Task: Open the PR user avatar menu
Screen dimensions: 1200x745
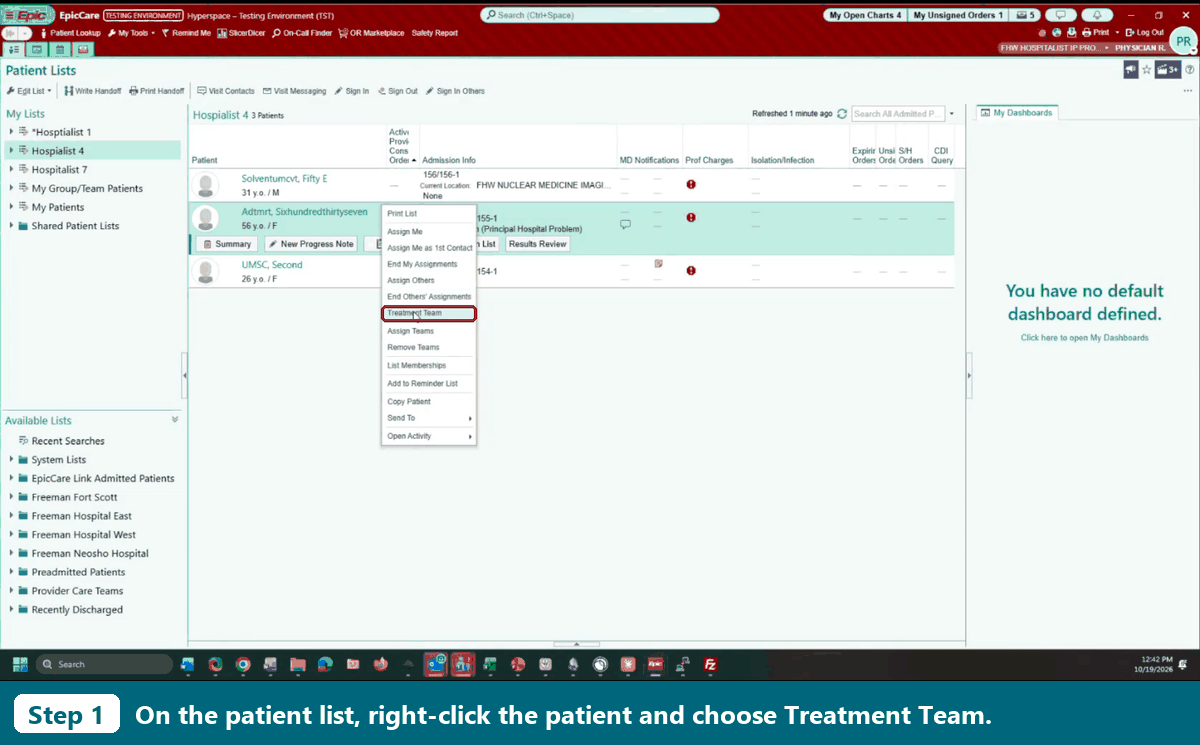Action: point(1183,41)
